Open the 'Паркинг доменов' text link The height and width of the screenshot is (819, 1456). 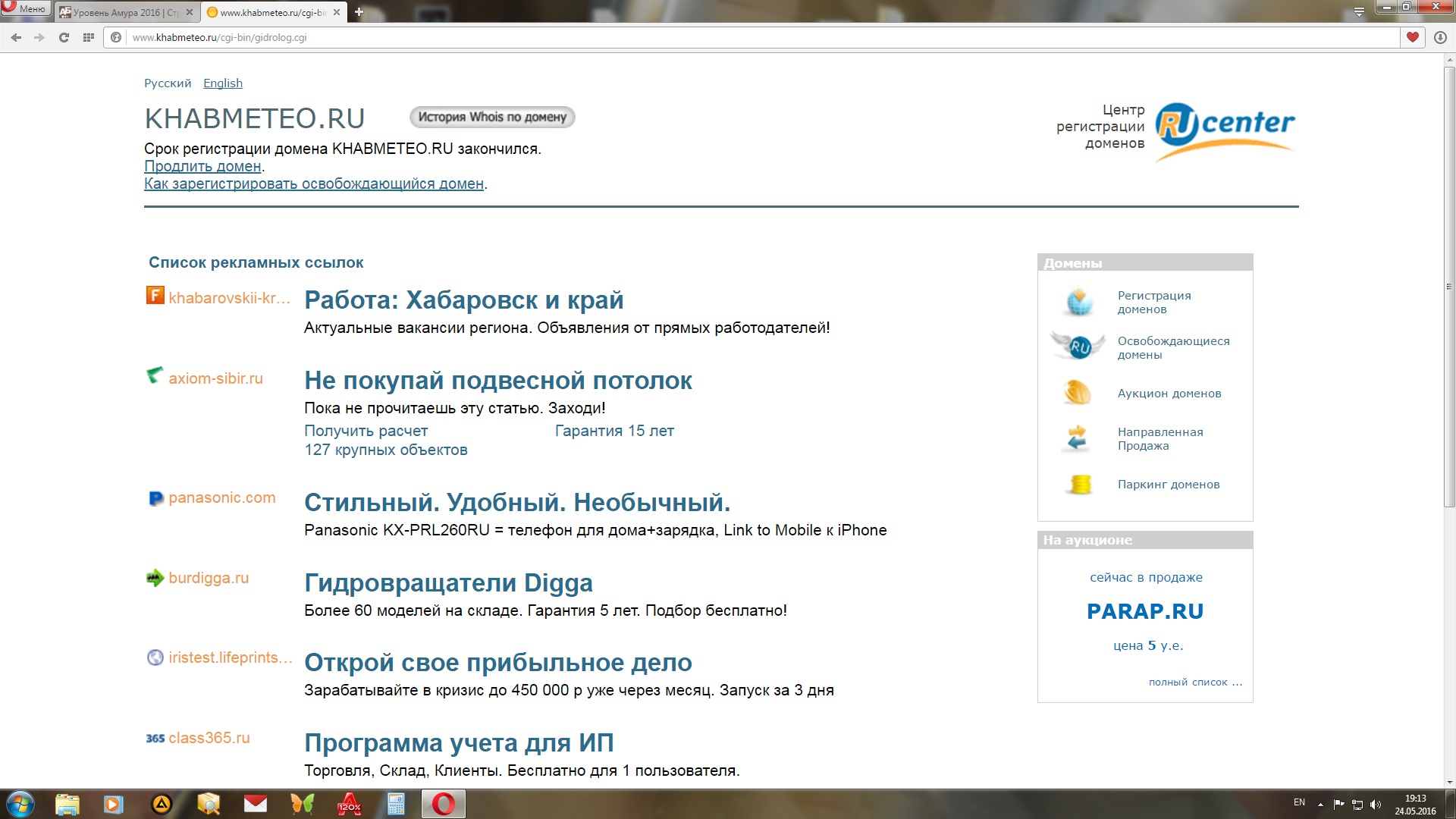click(1169, 485)
